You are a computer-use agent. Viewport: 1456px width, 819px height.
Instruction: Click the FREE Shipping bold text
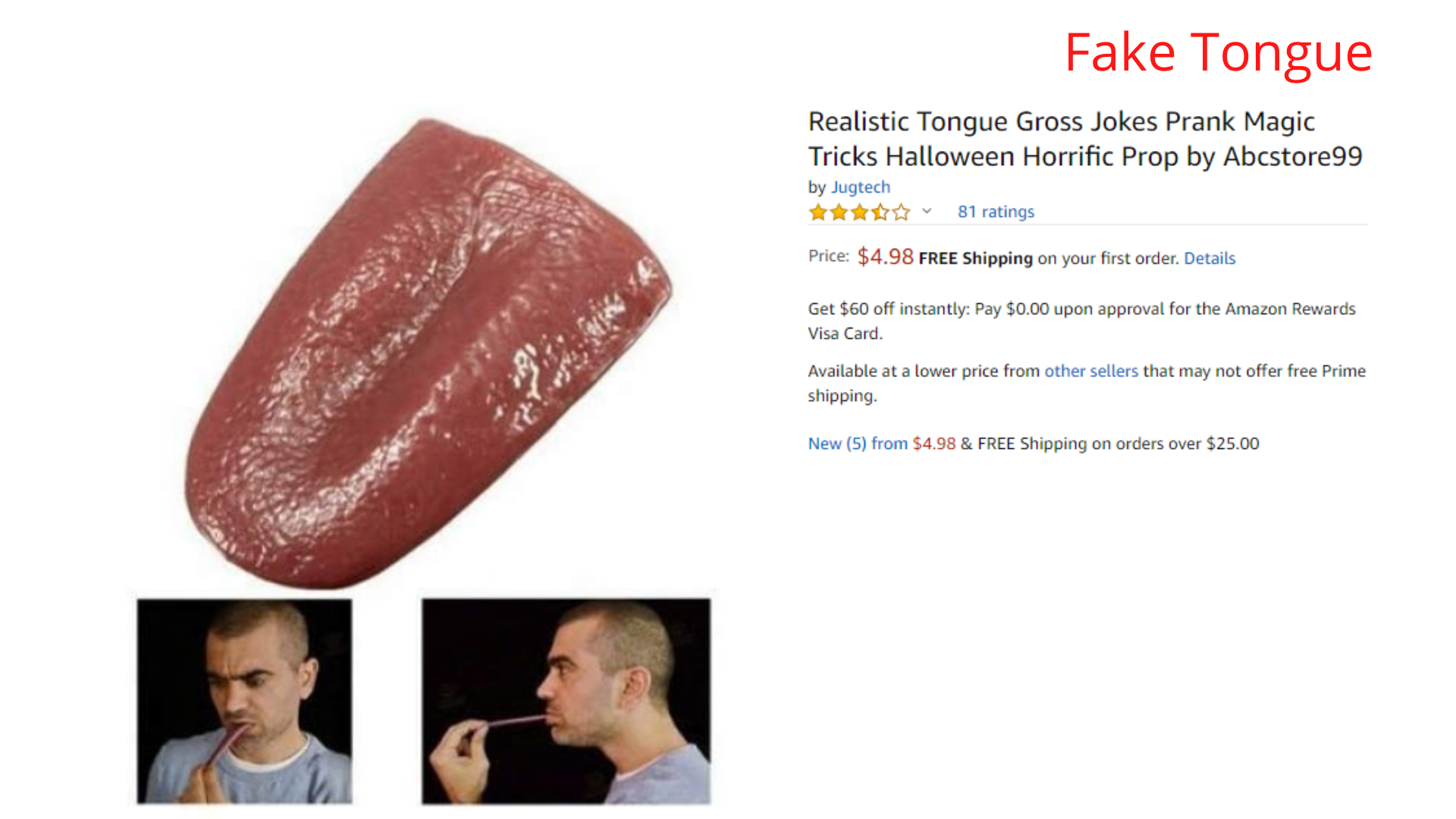[975, 259]
